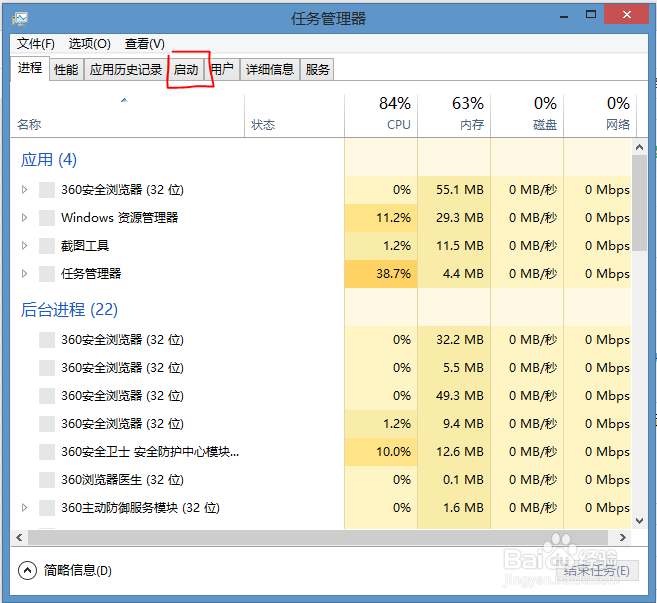
Task: Open the 文件(F) menu
Action: click(x=36, y=44)
